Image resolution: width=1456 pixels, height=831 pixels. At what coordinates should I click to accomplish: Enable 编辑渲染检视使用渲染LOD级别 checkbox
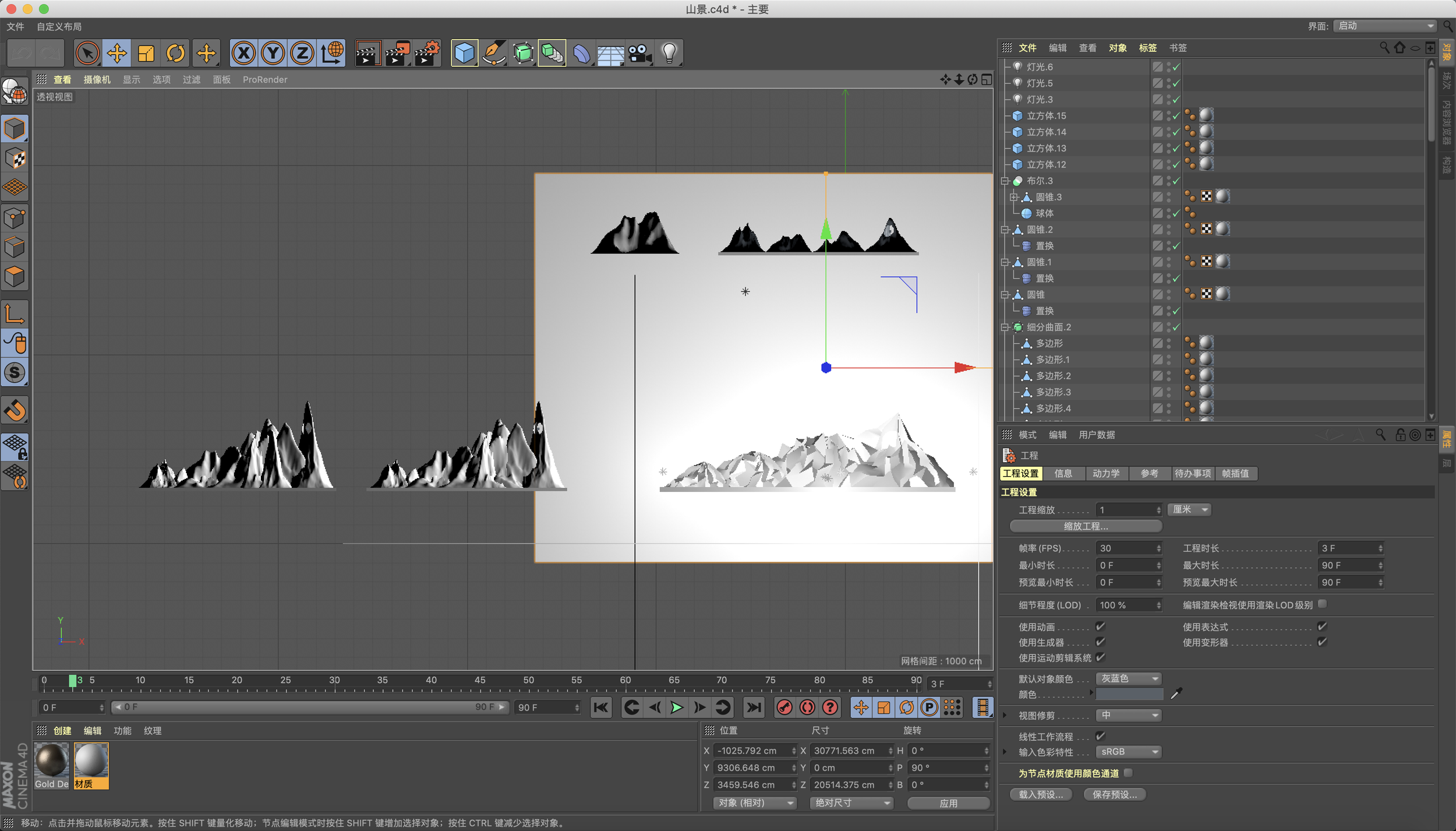click(1322, 604)
